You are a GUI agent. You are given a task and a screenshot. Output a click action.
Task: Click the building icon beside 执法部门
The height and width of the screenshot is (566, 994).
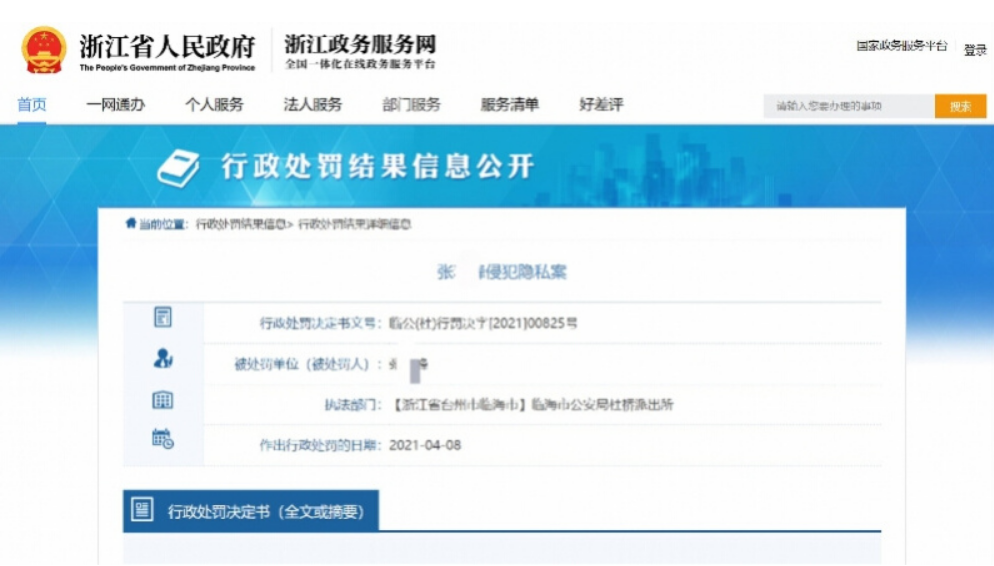coord(162,400)
